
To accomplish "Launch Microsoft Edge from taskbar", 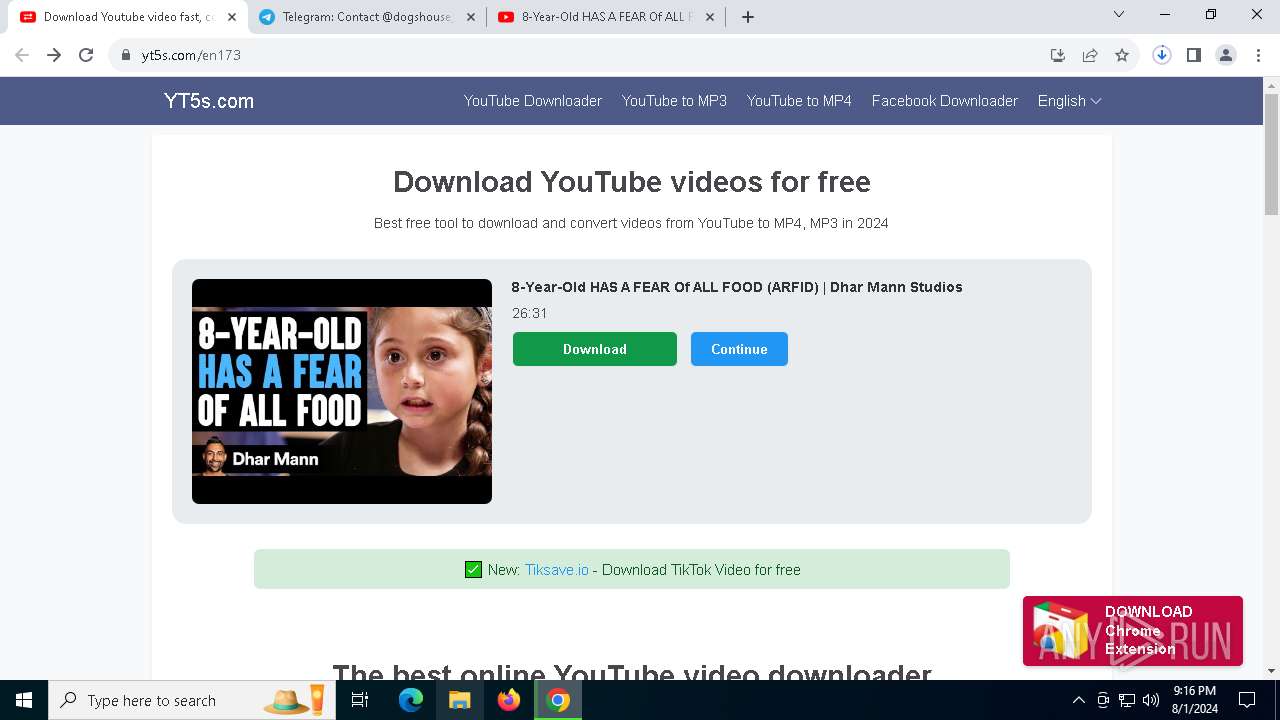I will click(411, 700).
